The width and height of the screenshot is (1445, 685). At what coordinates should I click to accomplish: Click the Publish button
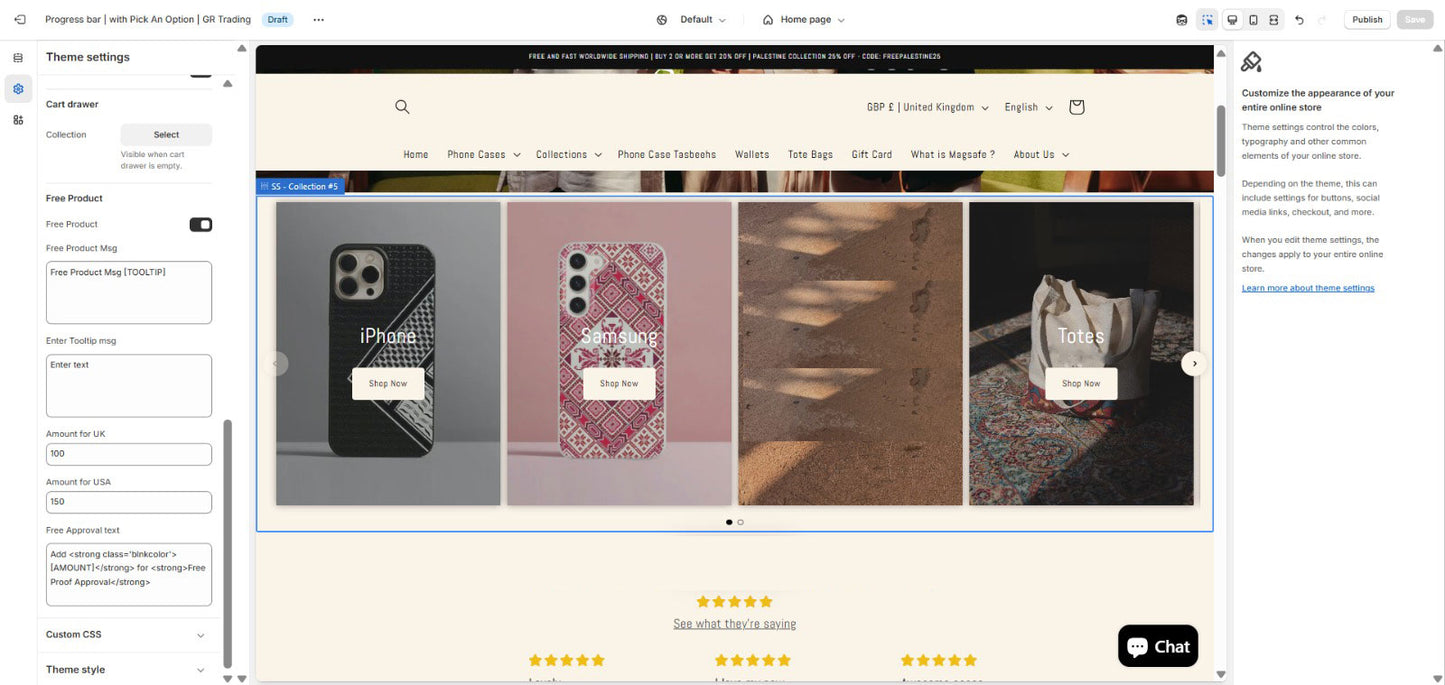point(1366,19)
